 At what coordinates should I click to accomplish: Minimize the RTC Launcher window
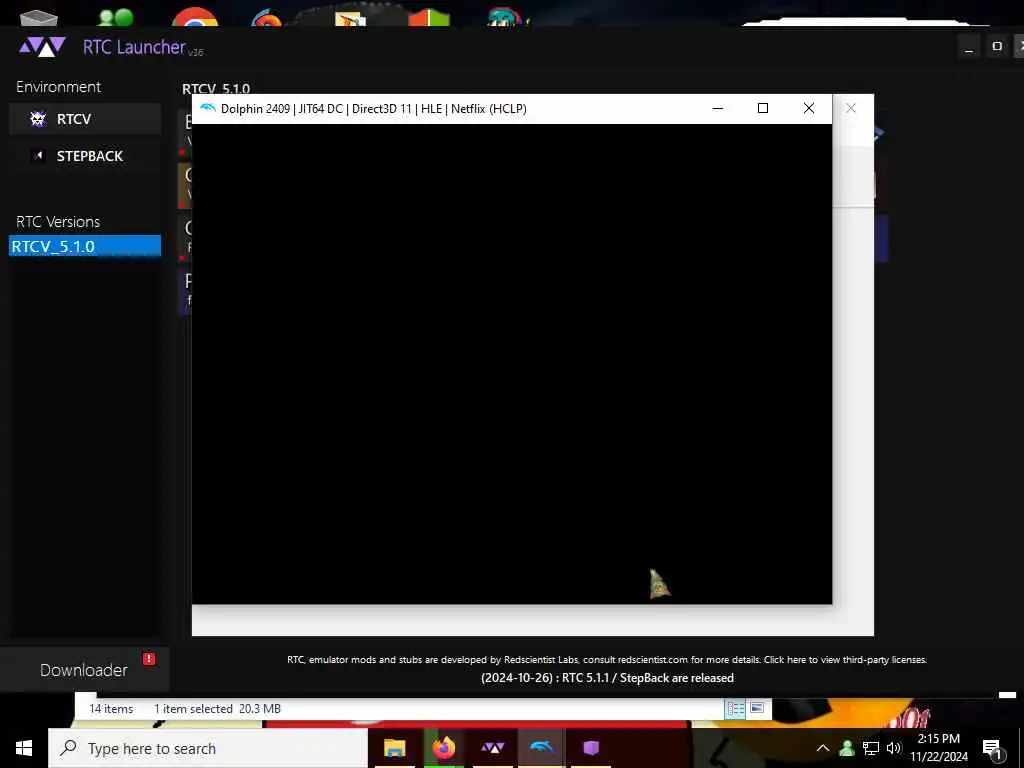(969, 46)
